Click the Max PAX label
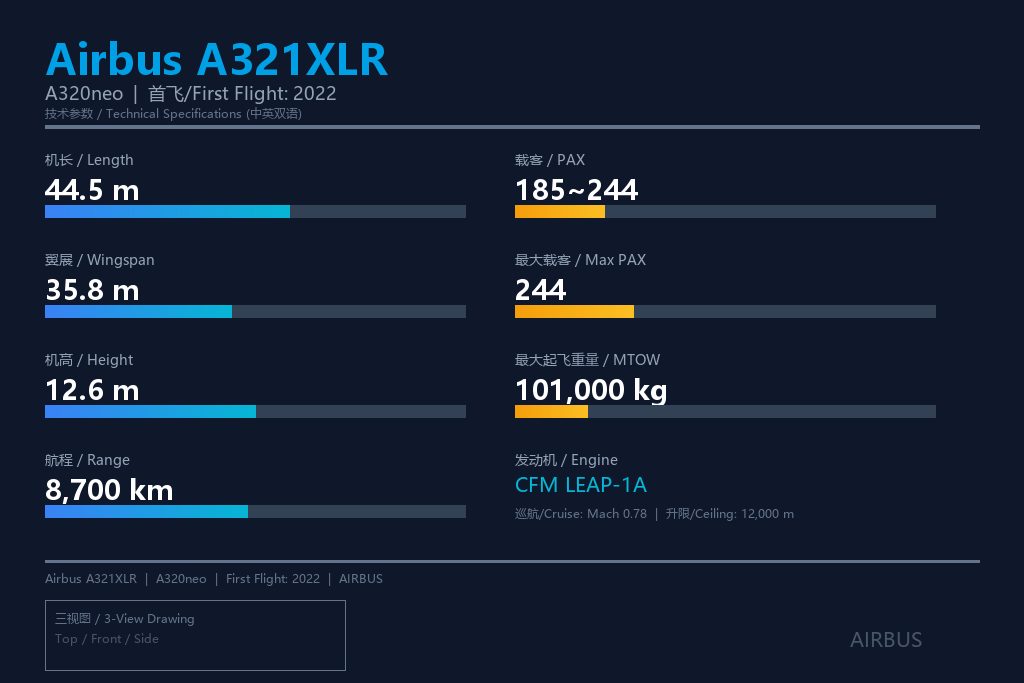 pyautogui.click(x=581, y=260)
